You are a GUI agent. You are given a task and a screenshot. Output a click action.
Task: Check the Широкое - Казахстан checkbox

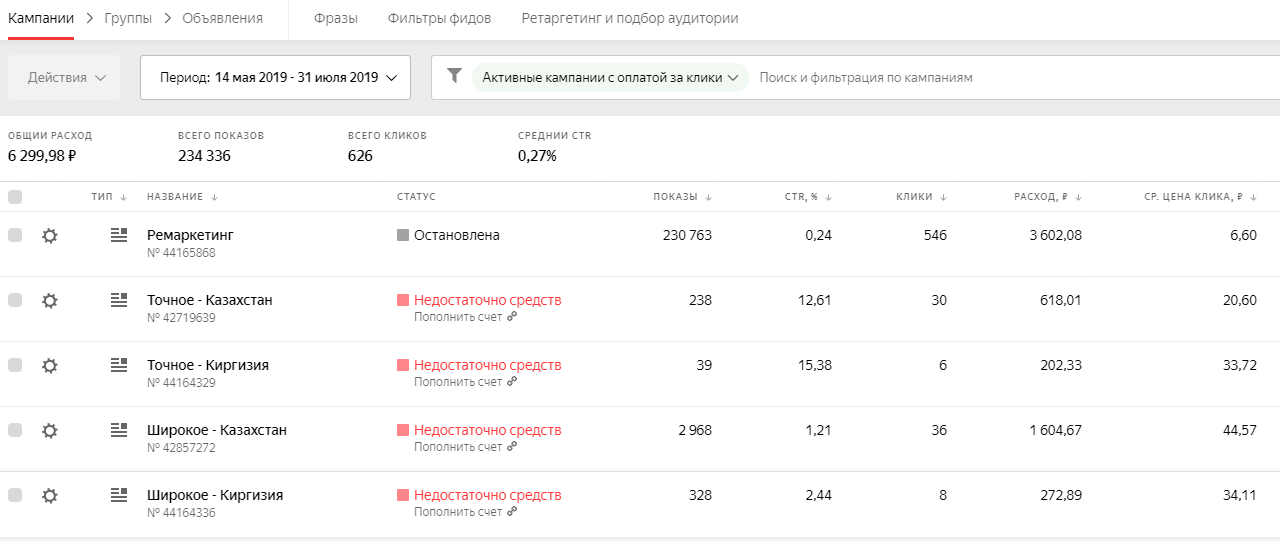tap(15, 430)
